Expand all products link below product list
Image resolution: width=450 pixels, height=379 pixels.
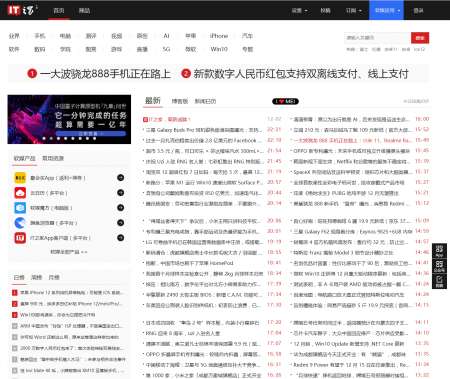[69, 252]
